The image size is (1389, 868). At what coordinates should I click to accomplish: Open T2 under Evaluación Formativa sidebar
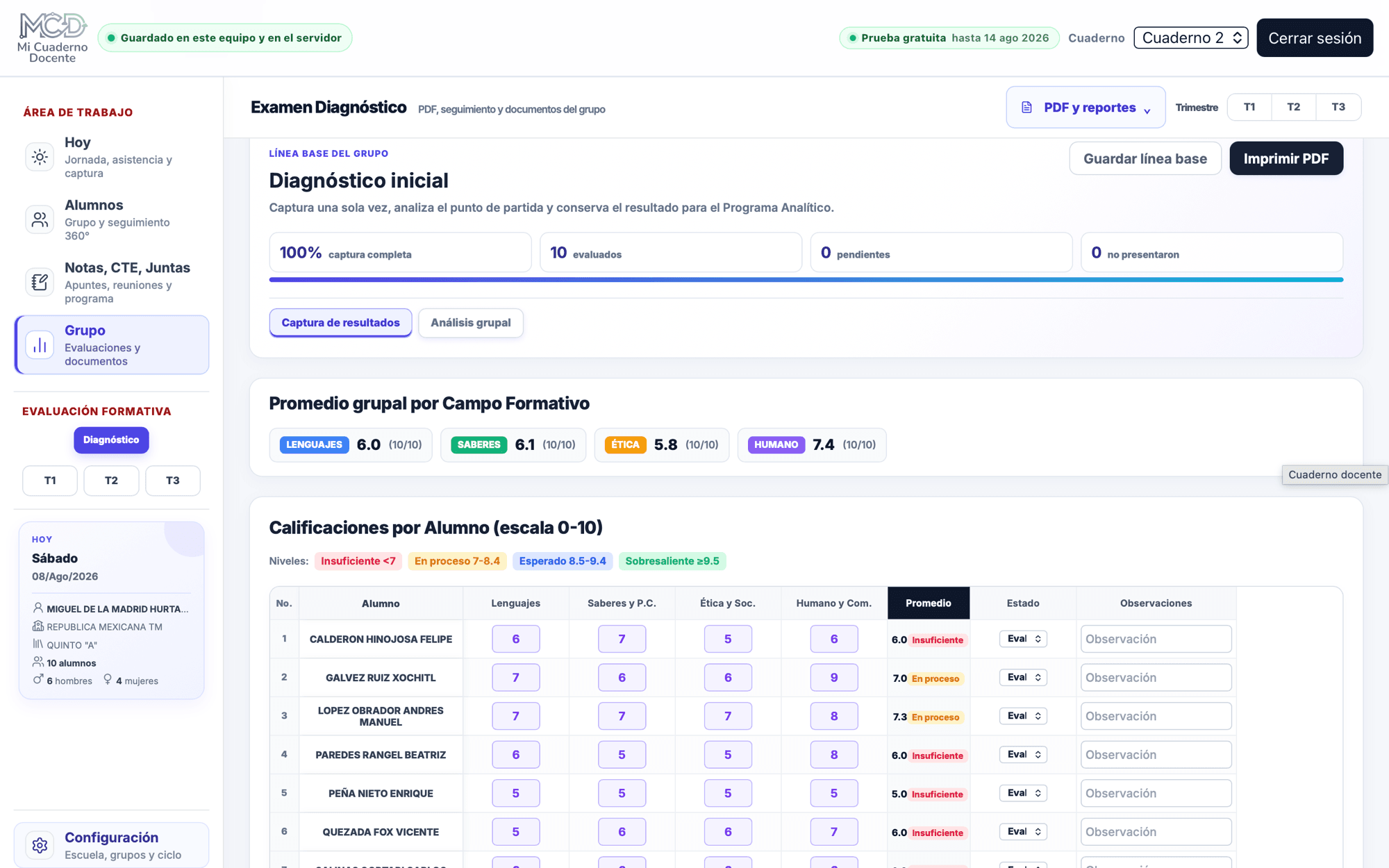coord(111,481)
